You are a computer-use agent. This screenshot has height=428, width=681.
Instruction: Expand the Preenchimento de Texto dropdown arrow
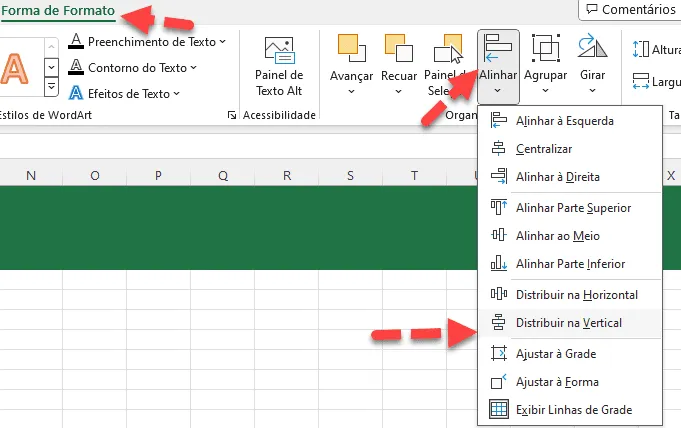[x=223, y=42]
